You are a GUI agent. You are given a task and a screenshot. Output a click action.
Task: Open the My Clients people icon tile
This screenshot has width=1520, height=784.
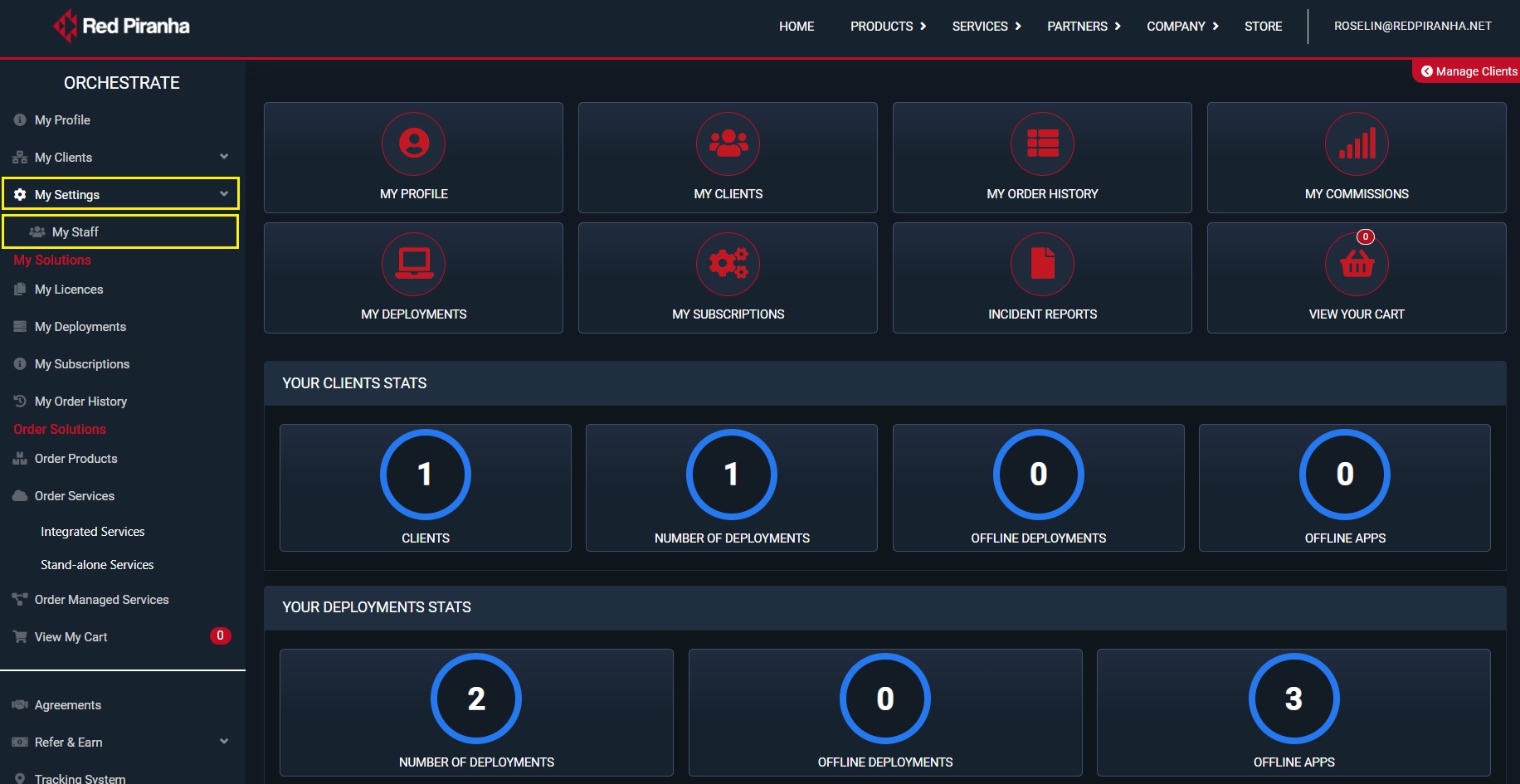(728, 144)
